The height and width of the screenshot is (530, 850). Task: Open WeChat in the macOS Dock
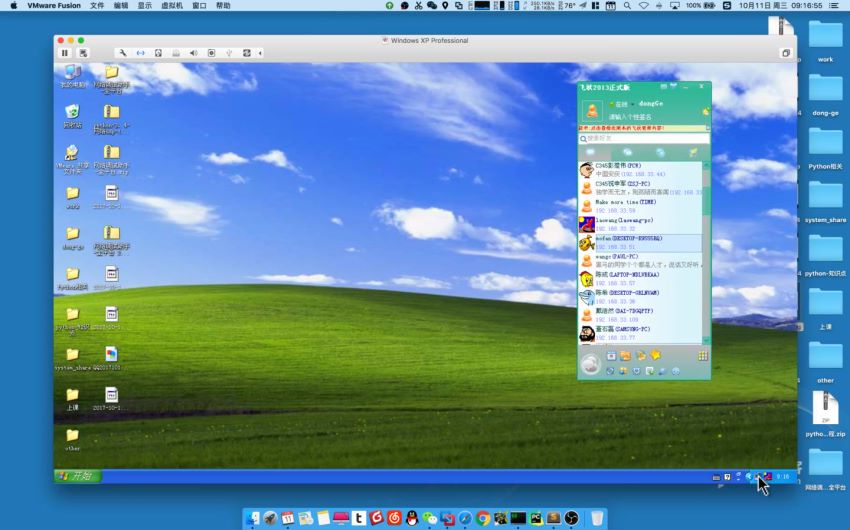point(429,518)
